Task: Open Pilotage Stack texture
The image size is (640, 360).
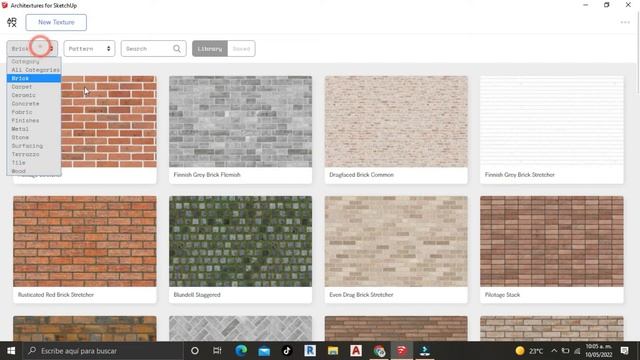Action: [x=552, y=249]
